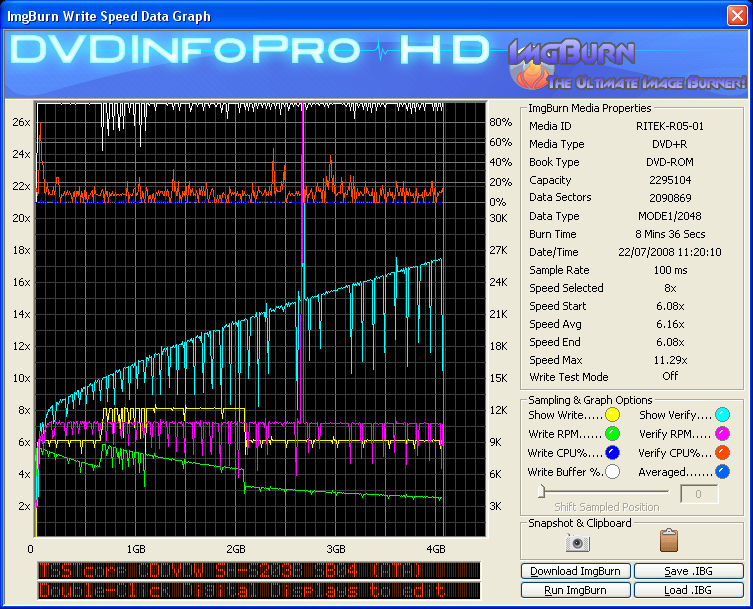The width and height of the screenshot is (753, 609).
Task: Click the Book Type value DVD-ROM
Action: click(x=669, y=162)
